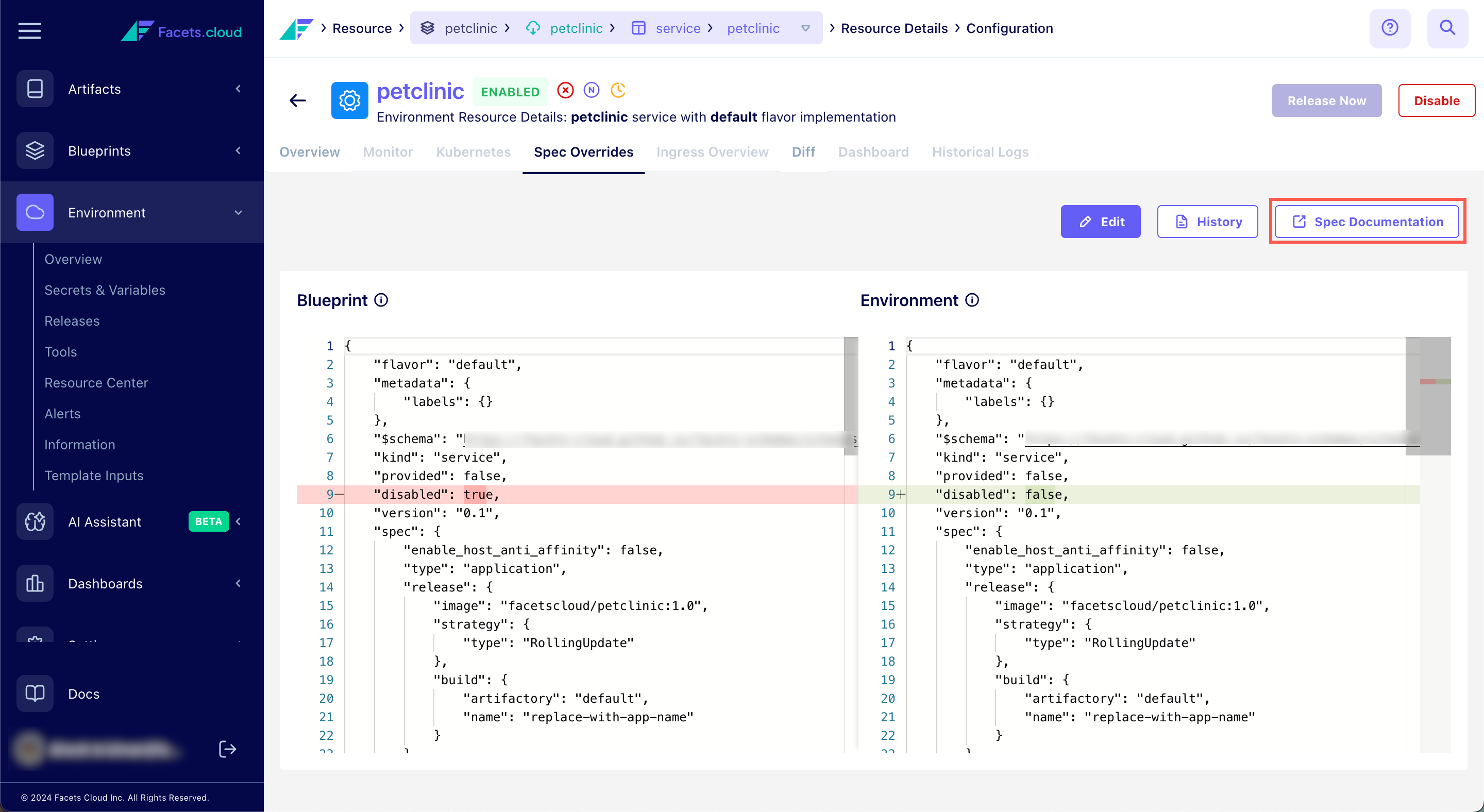Open Template Inputs in sidebar
Viewport: 1484px width, 812px height.
pyautogui.click(x=94, y=476)
